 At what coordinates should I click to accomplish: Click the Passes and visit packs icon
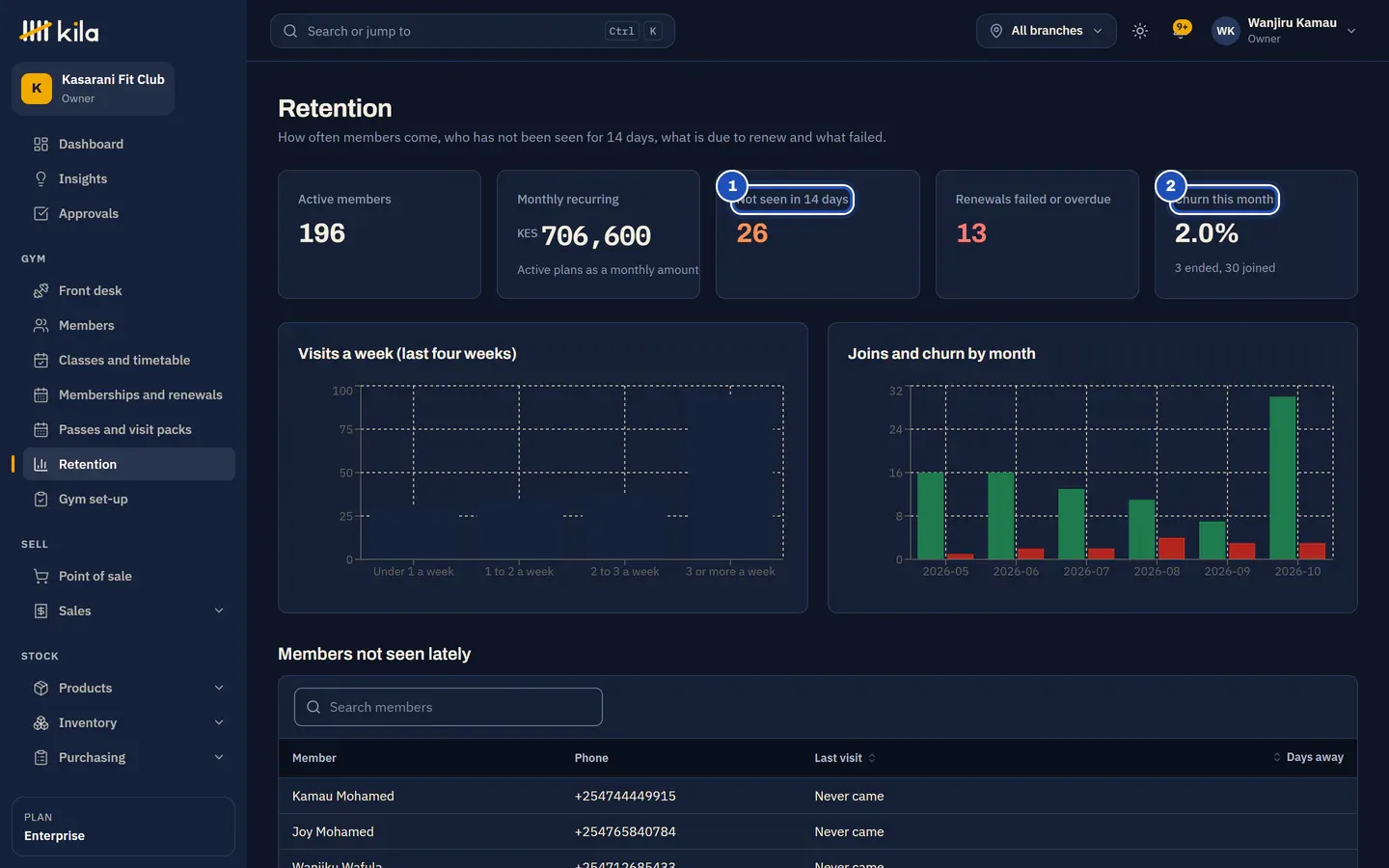41,430
